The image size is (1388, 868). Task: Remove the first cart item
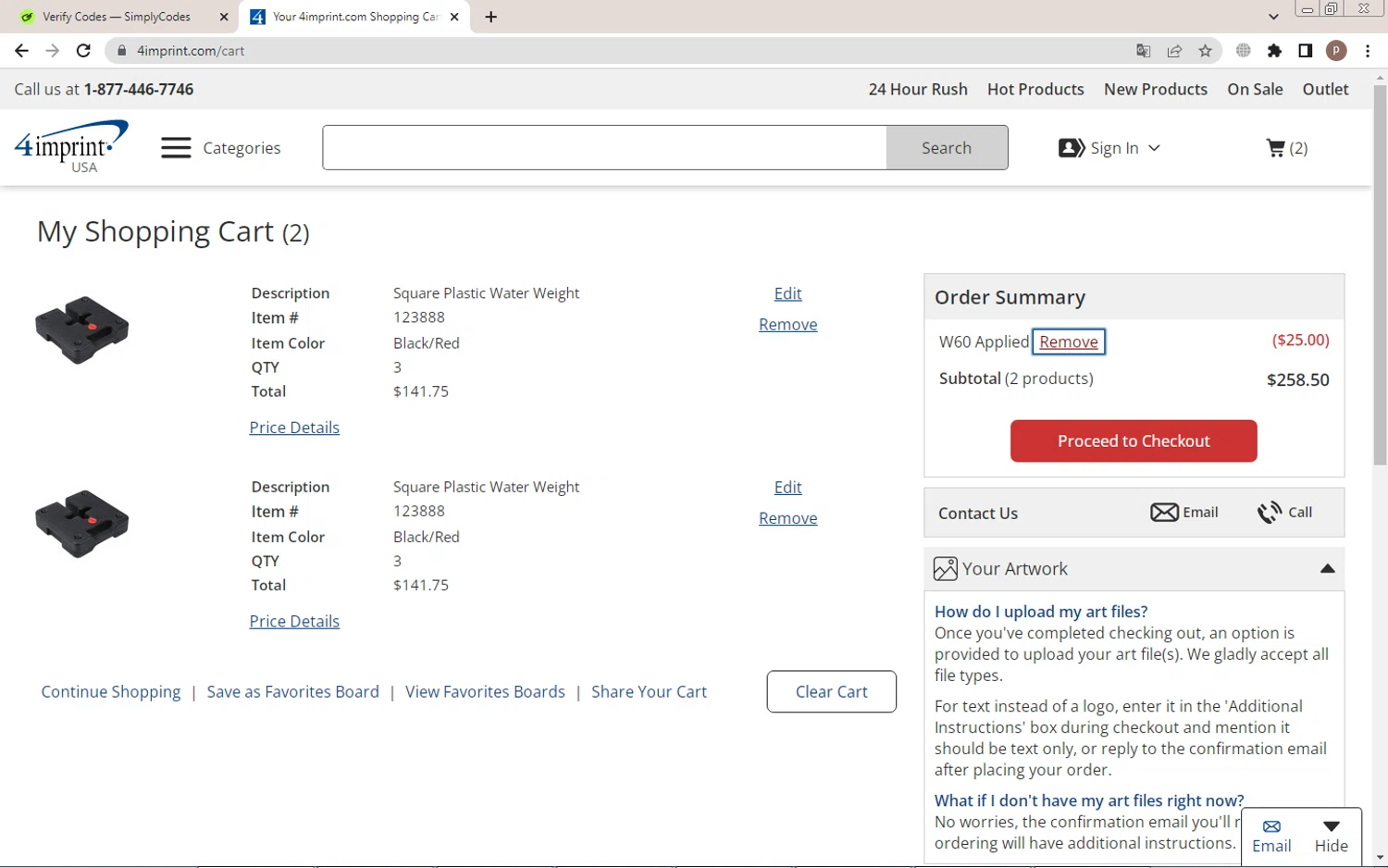787,325
